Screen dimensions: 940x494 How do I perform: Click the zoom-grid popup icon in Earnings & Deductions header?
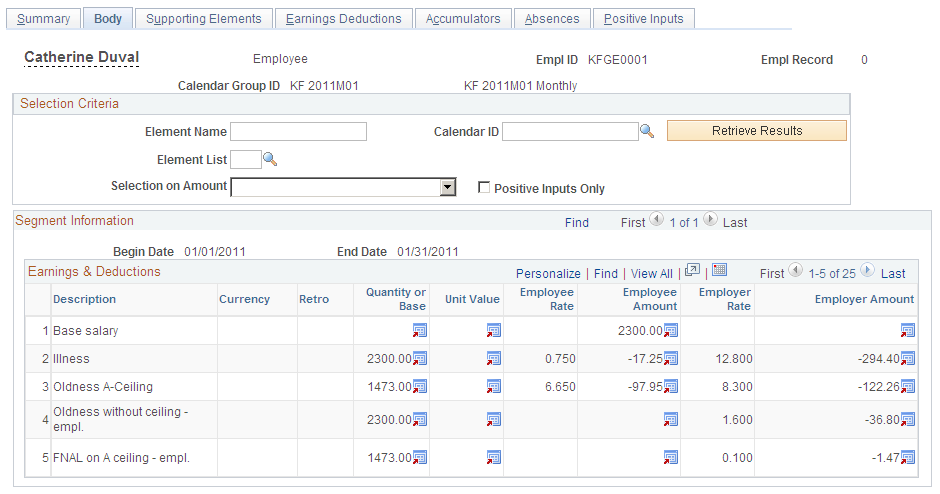pyautogui.click(x=692, y=270)
